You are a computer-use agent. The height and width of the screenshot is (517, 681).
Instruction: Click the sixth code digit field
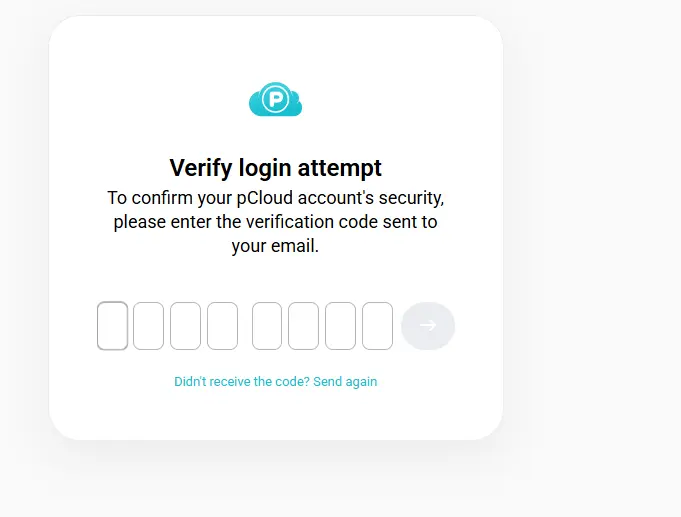tap(303, 326)
